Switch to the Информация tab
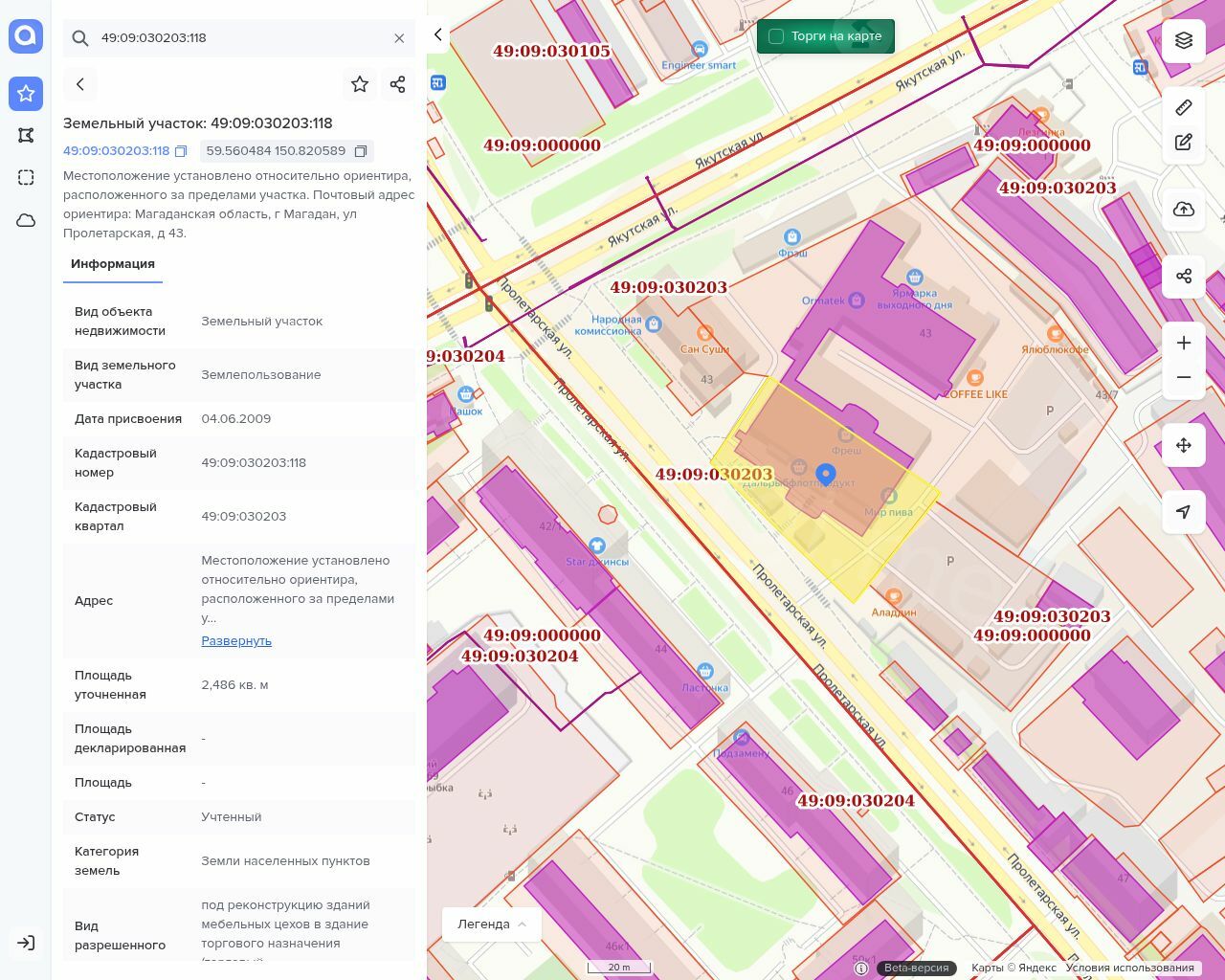The height and width of the screenshot is (980, 1225). pyautogui.click(x=113, y=264)
